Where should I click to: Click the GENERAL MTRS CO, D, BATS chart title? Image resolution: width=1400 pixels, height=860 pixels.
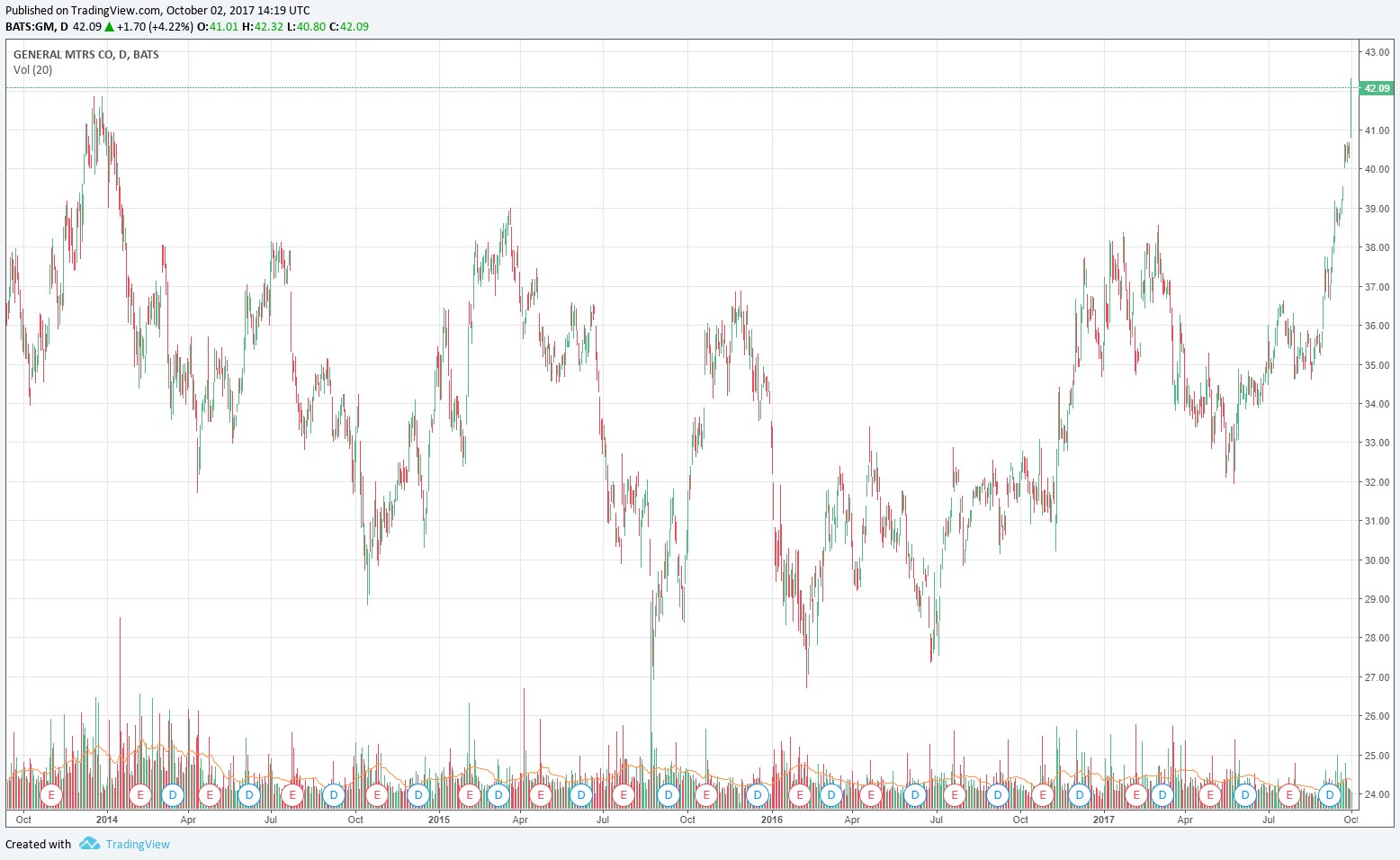(x=85, y=54)
